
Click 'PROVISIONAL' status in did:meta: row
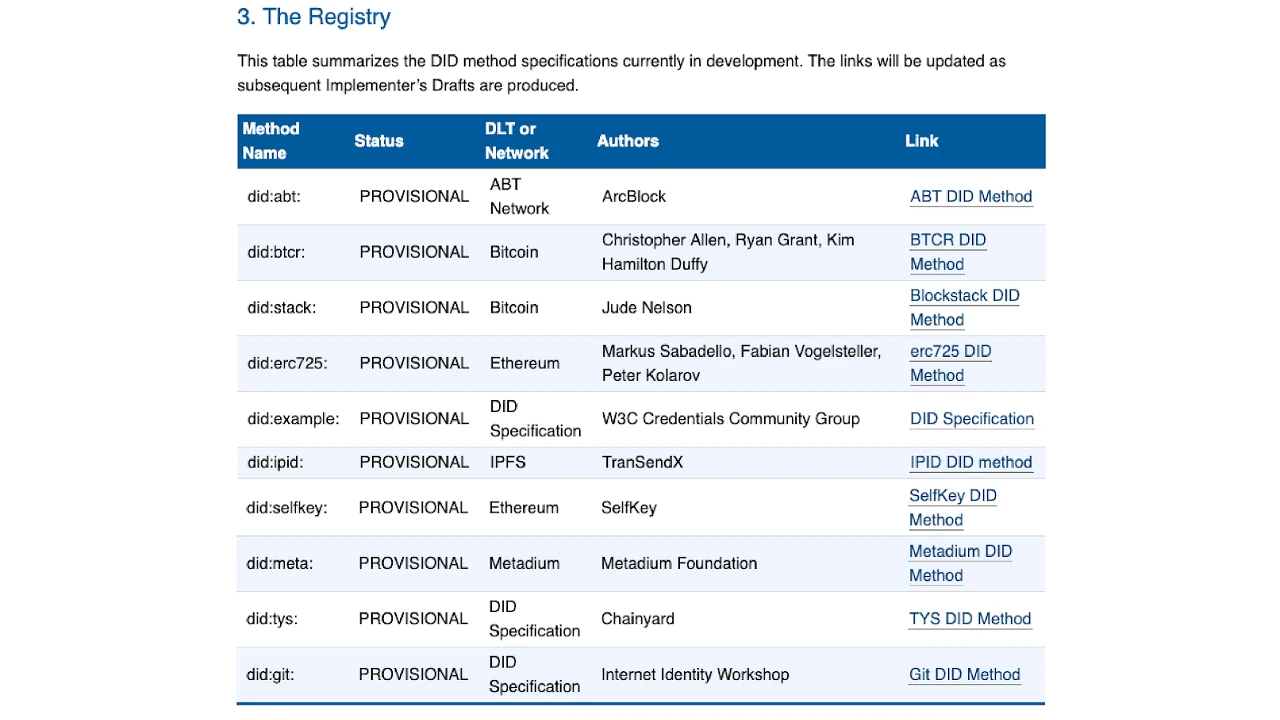pos(413,563)
